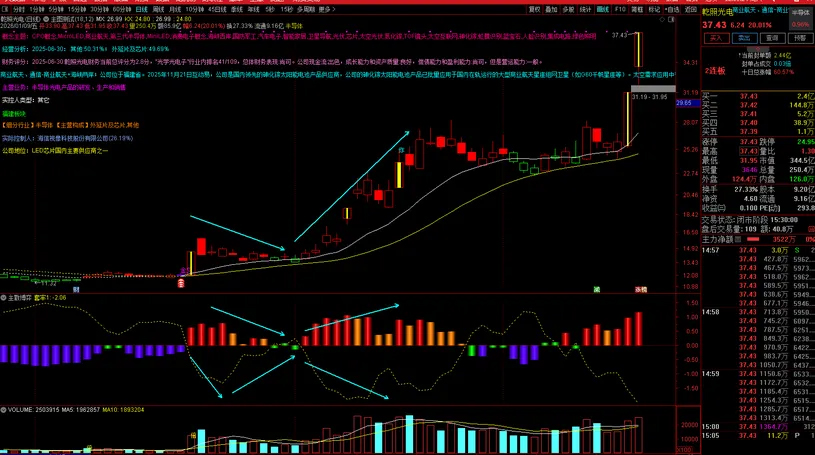Viewport: 815px width, 455px height.
Task: Click the 返回 back button
Action: pos(691,9)
